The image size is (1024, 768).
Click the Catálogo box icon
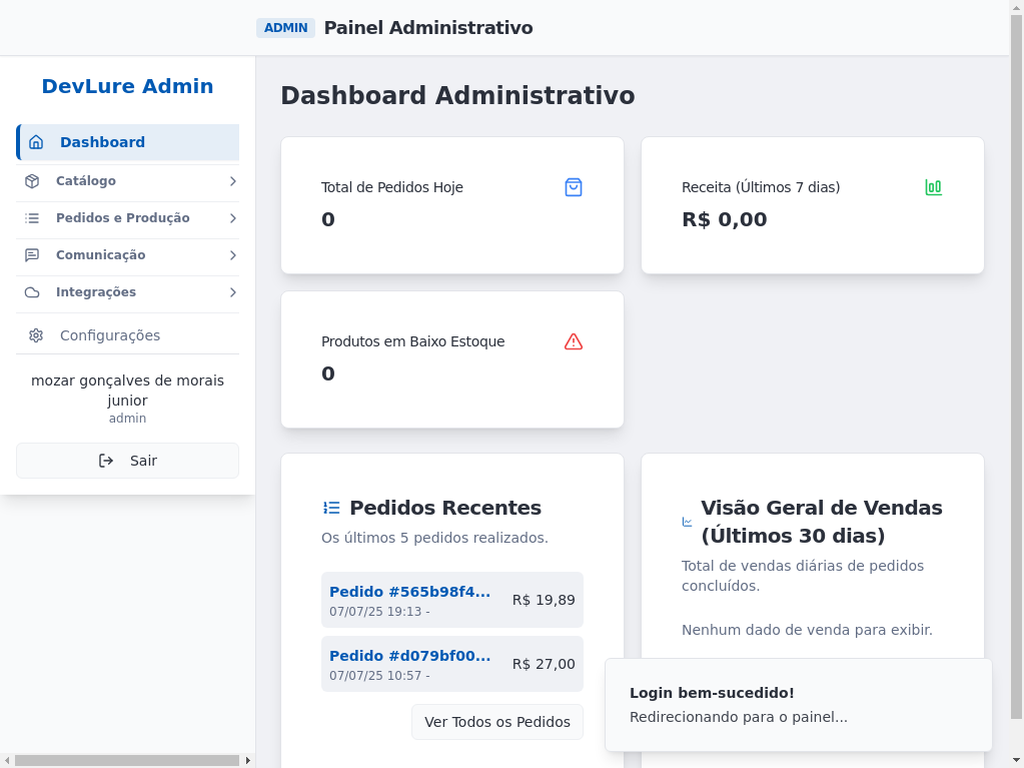coord(32,181)
